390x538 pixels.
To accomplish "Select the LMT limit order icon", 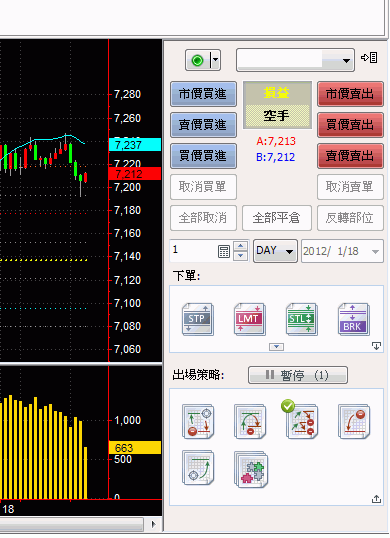I will point(250,319).
